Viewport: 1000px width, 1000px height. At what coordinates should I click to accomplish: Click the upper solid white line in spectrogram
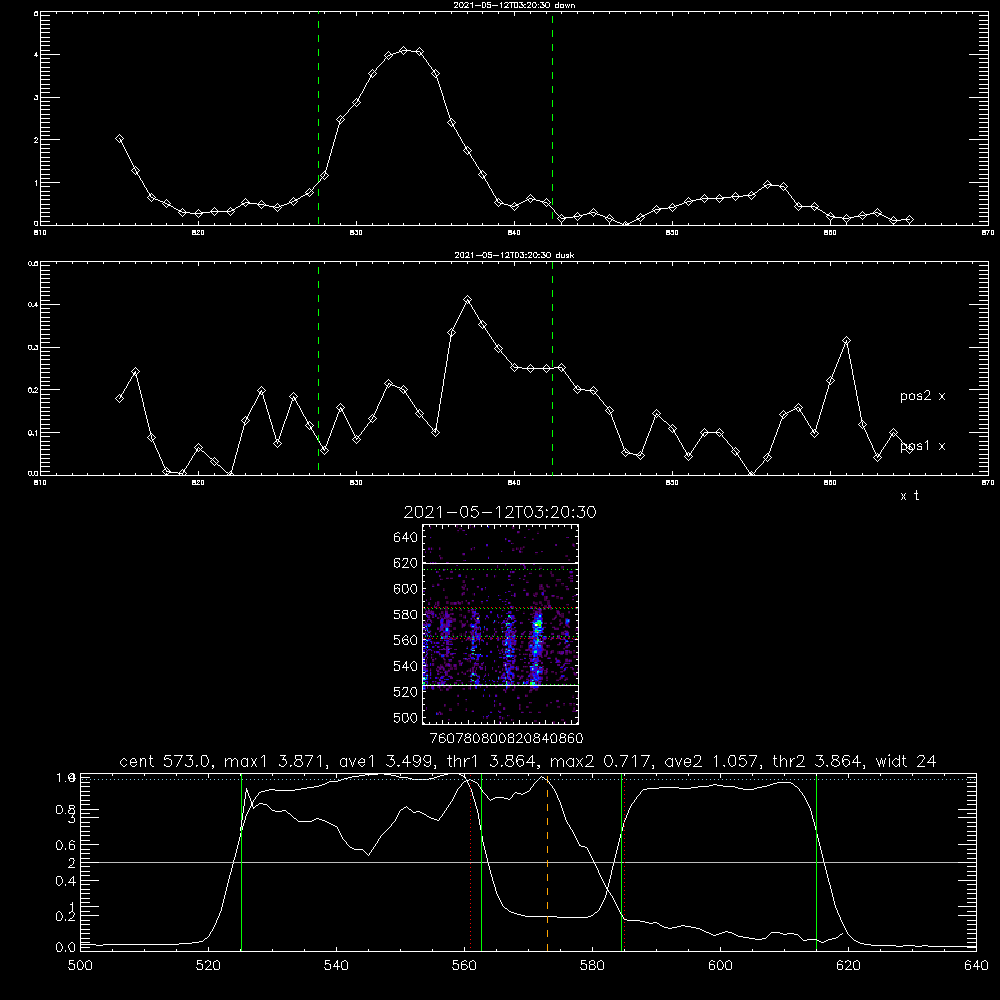tap(501, 563)
